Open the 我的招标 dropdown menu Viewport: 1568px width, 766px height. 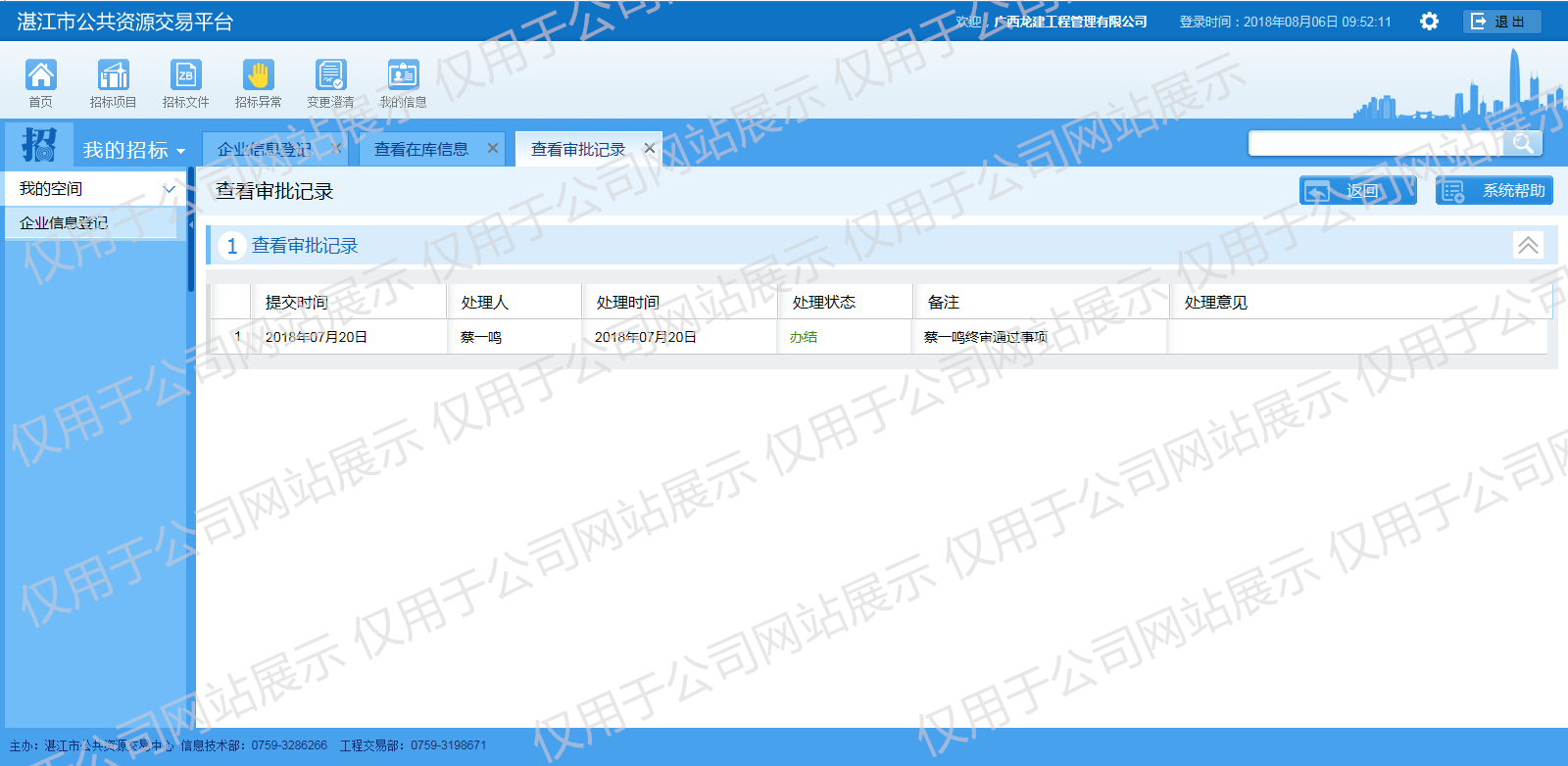tap(134, 150)
